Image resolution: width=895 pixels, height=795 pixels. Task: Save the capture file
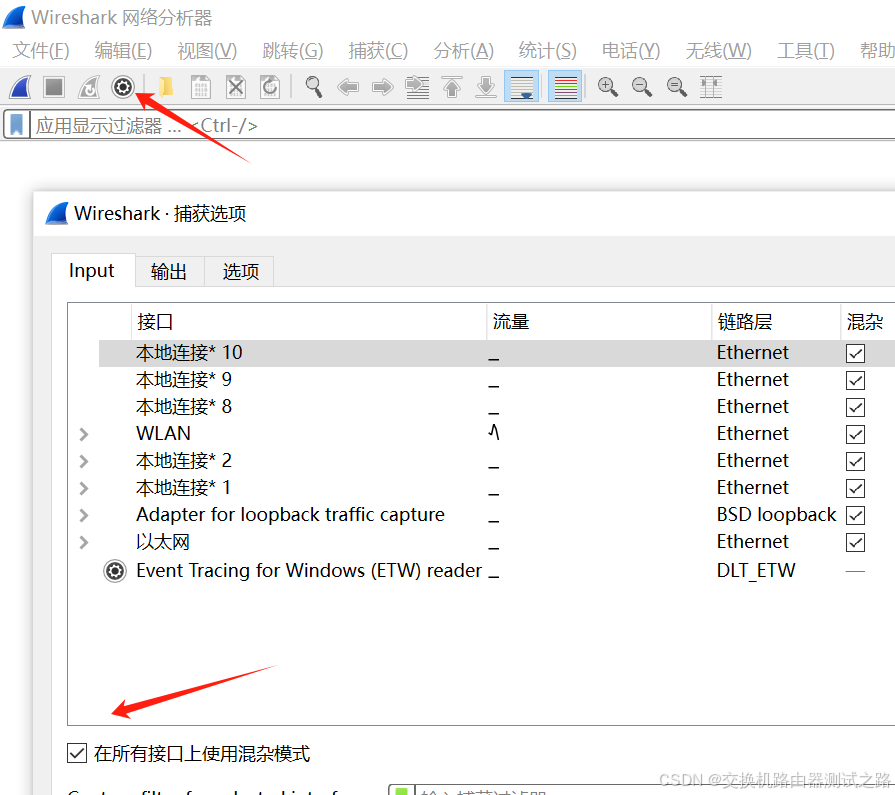(x=200, y=87)
